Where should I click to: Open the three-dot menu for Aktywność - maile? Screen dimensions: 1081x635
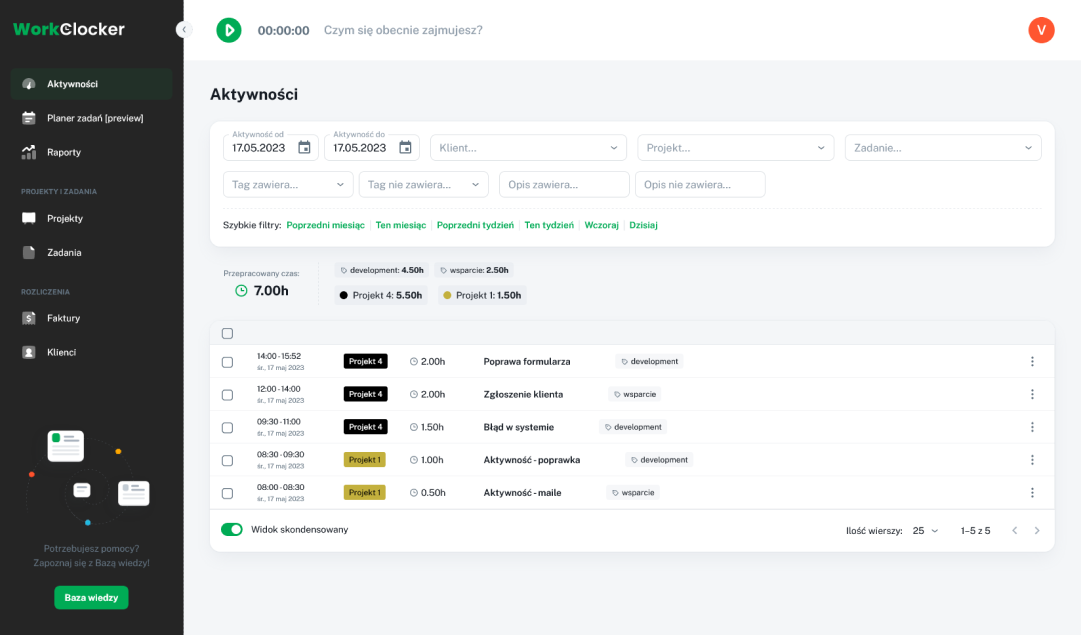[x=1032, y=493]
